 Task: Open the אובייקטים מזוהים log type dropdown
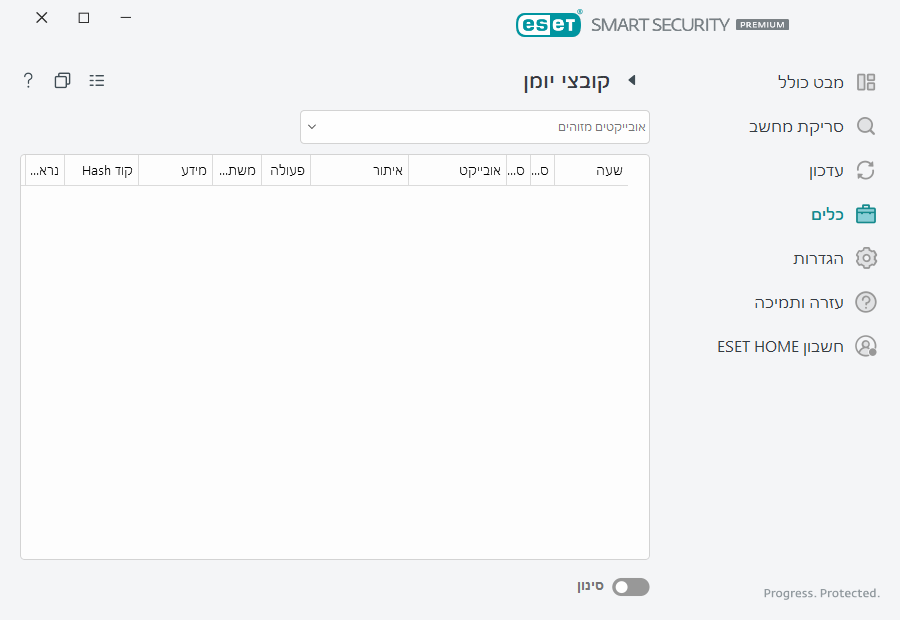click(475, 127)
